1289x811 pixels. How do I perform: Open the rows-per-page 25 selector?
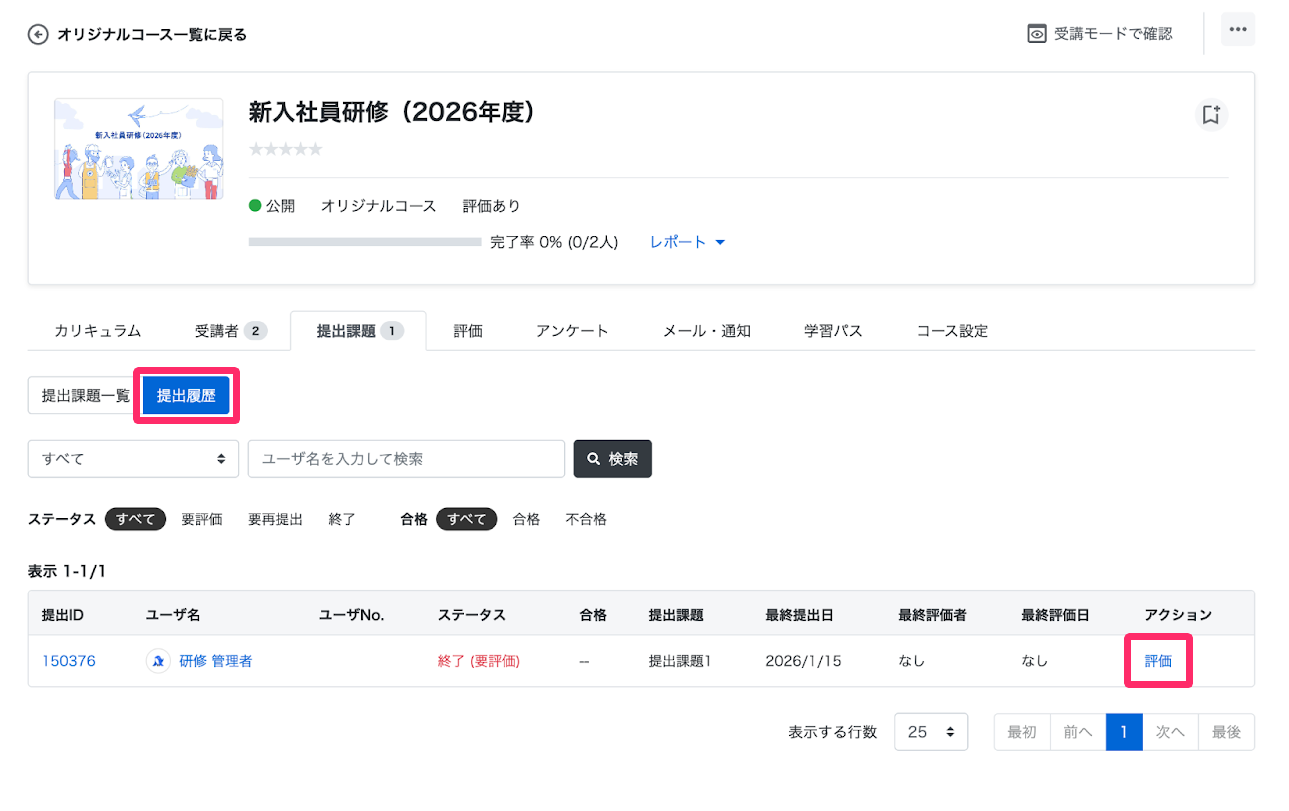931,732
